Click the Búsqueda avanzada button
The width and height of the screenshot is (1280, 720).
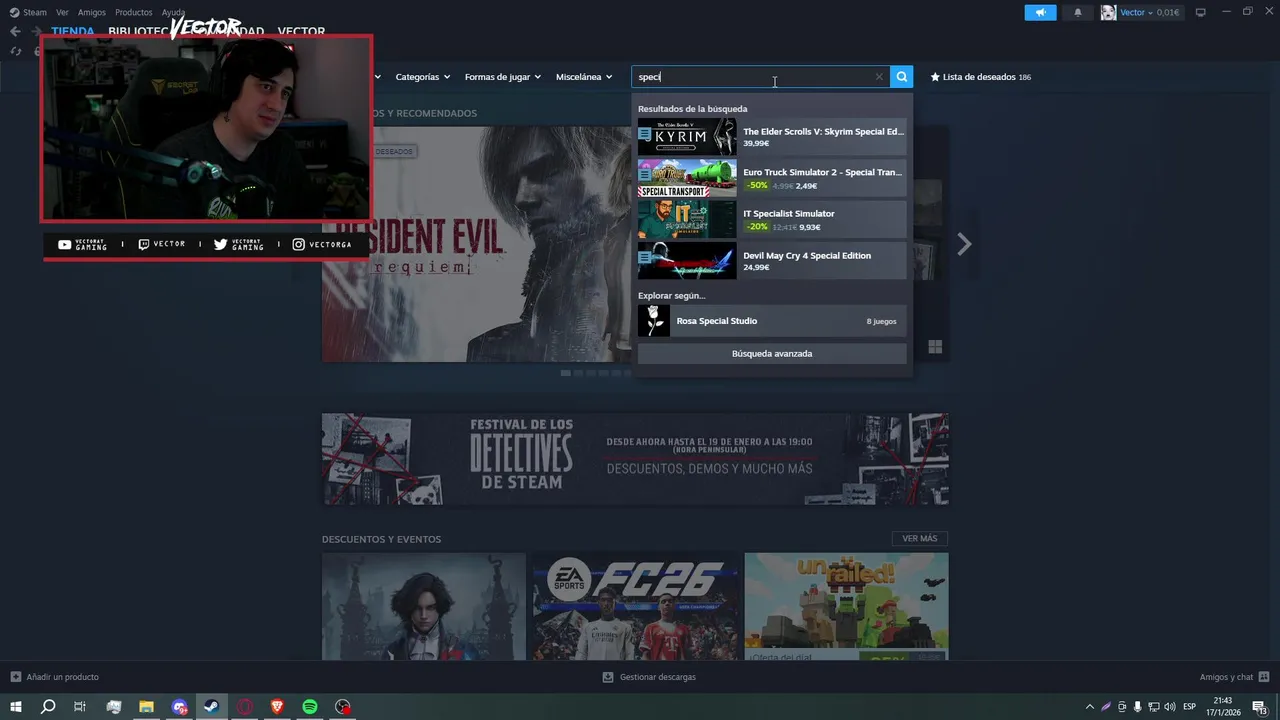click(x=772, y=353)
